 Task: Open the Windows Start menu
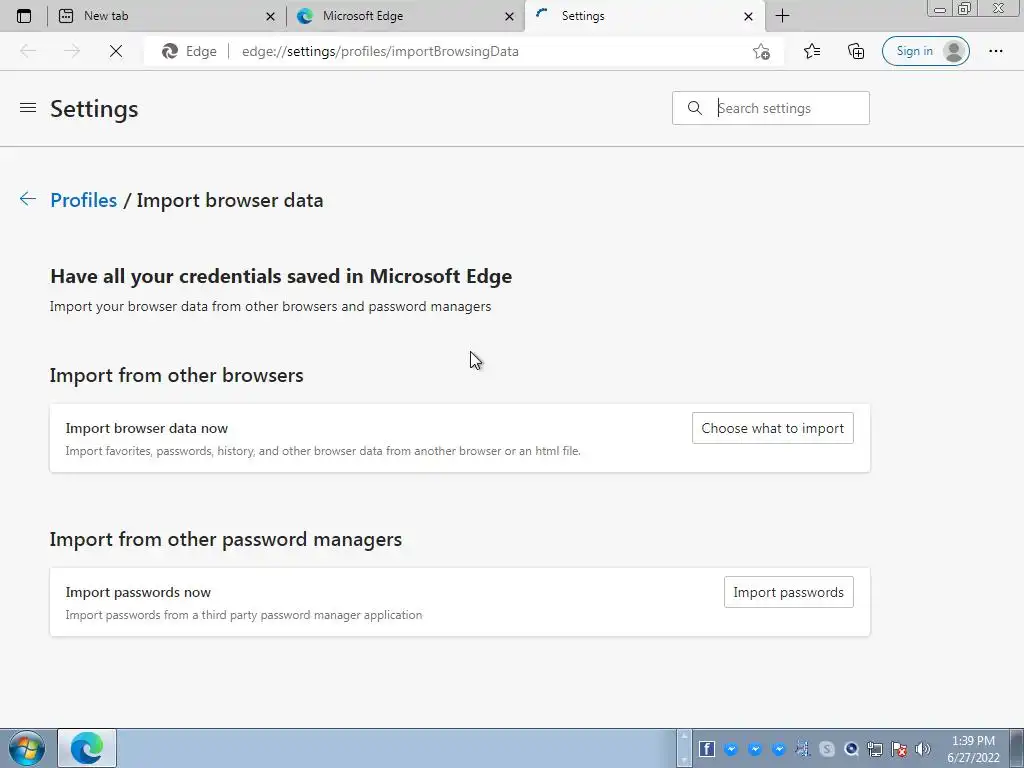point(27,748)
